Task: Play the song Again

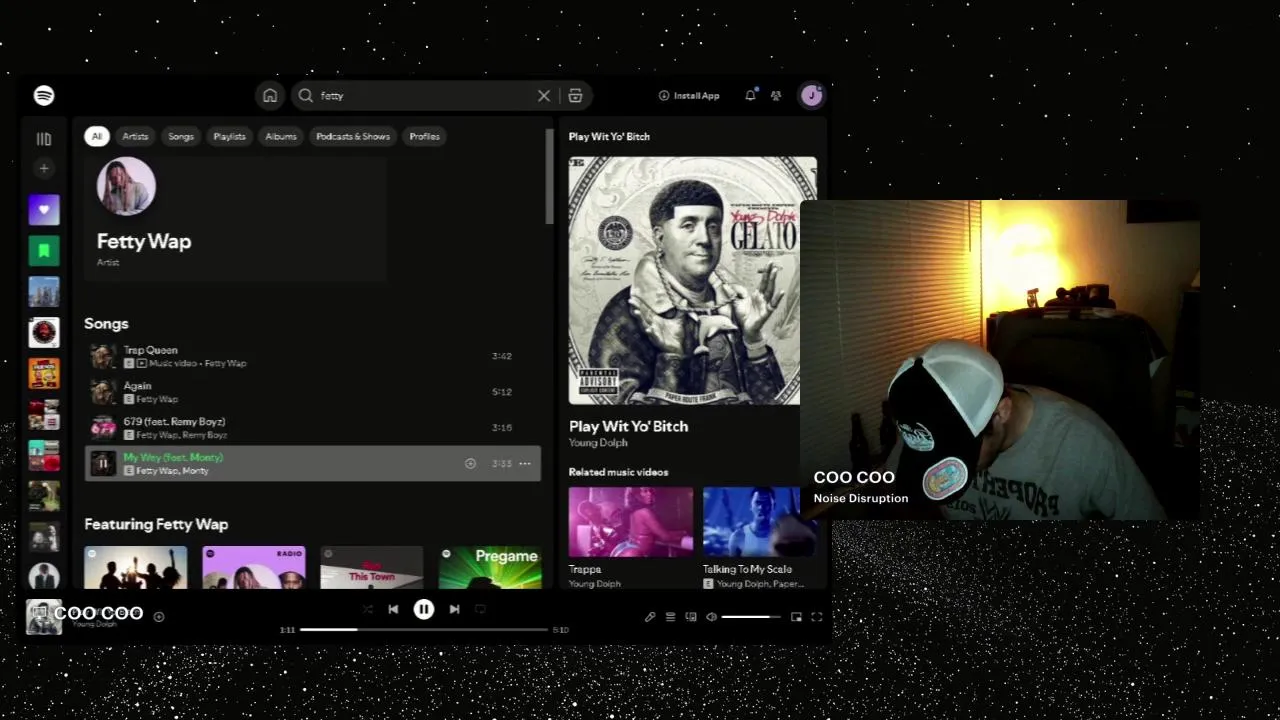Action: click(x=312, y=392)
